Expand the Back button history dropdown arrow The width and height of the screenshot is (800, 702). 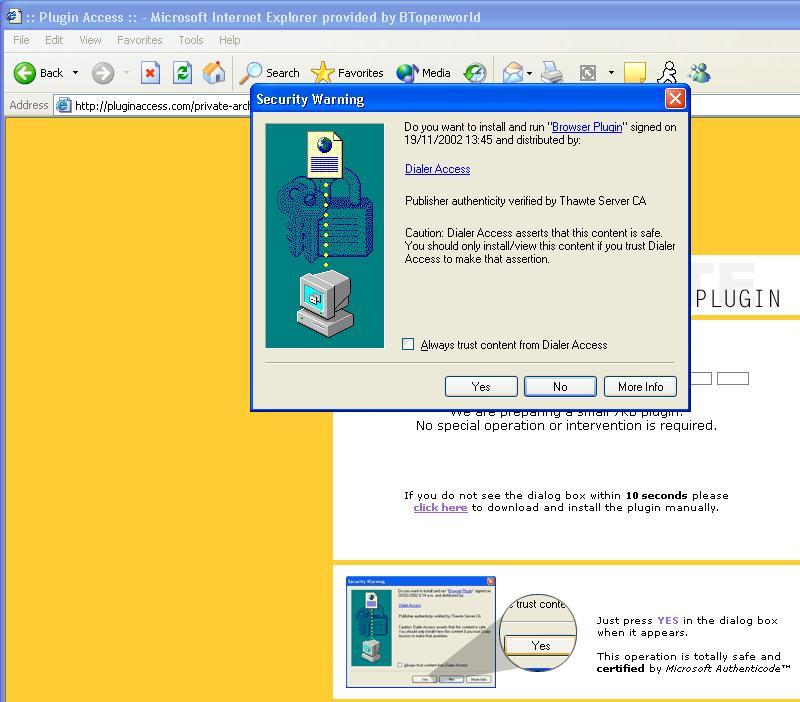coord(75,73)
